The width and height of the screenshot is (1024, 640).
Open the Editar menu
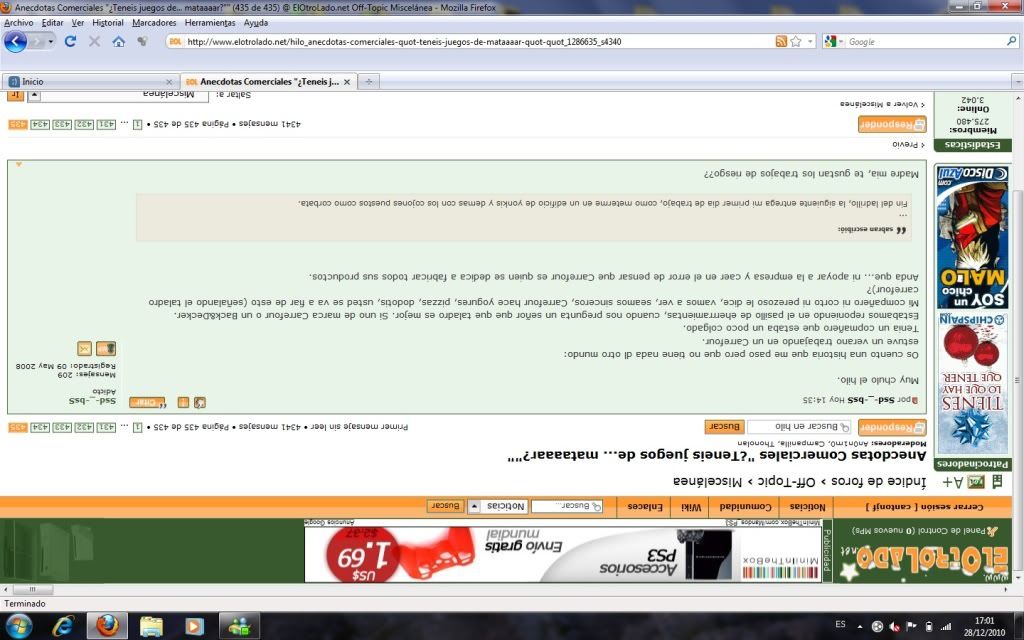(x=52, y=23)
